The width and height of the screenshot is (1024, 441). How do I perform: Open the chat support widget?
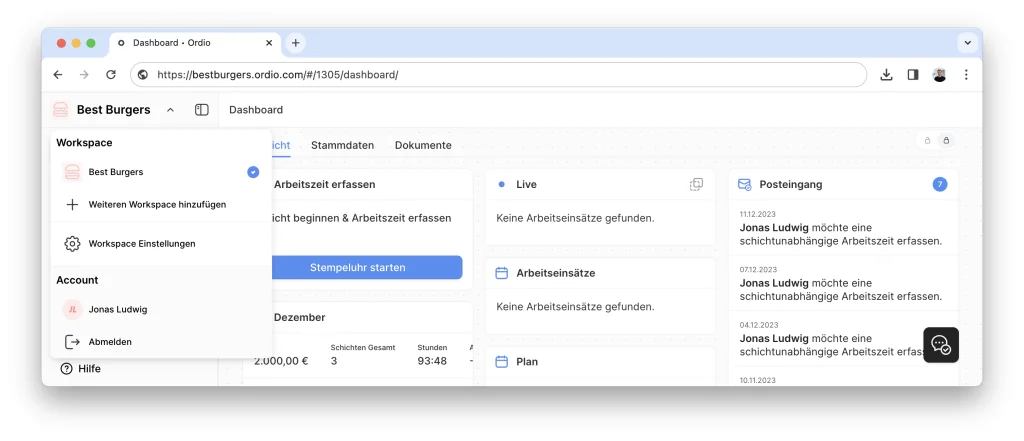pos(940,345)
